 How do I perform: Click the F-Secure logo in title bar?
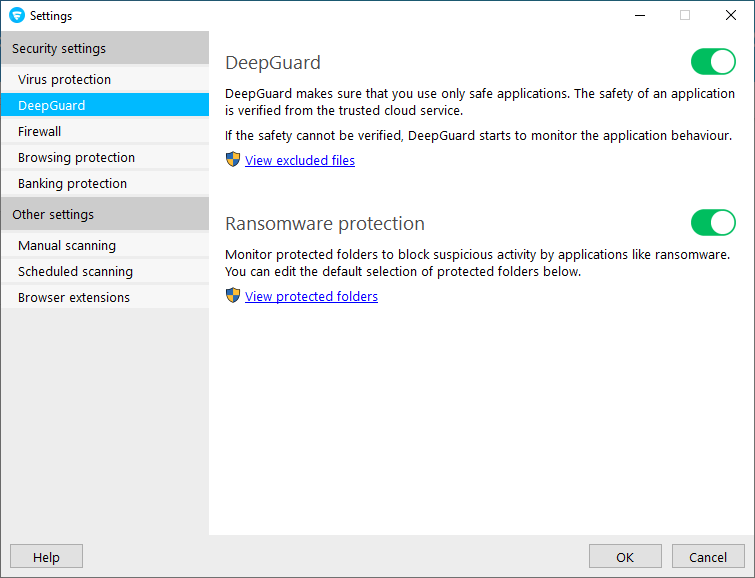[x=16, y=15]
